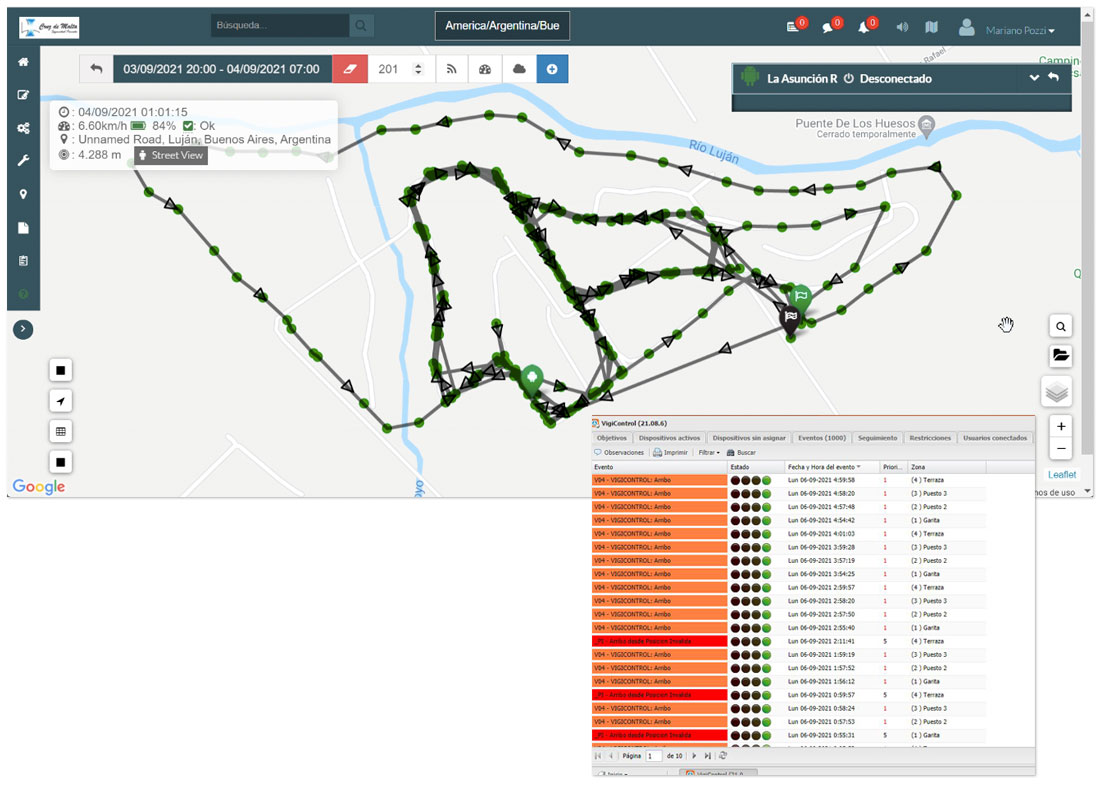
Task: Click the green start flag marker
Action: (x=800, y=298)
